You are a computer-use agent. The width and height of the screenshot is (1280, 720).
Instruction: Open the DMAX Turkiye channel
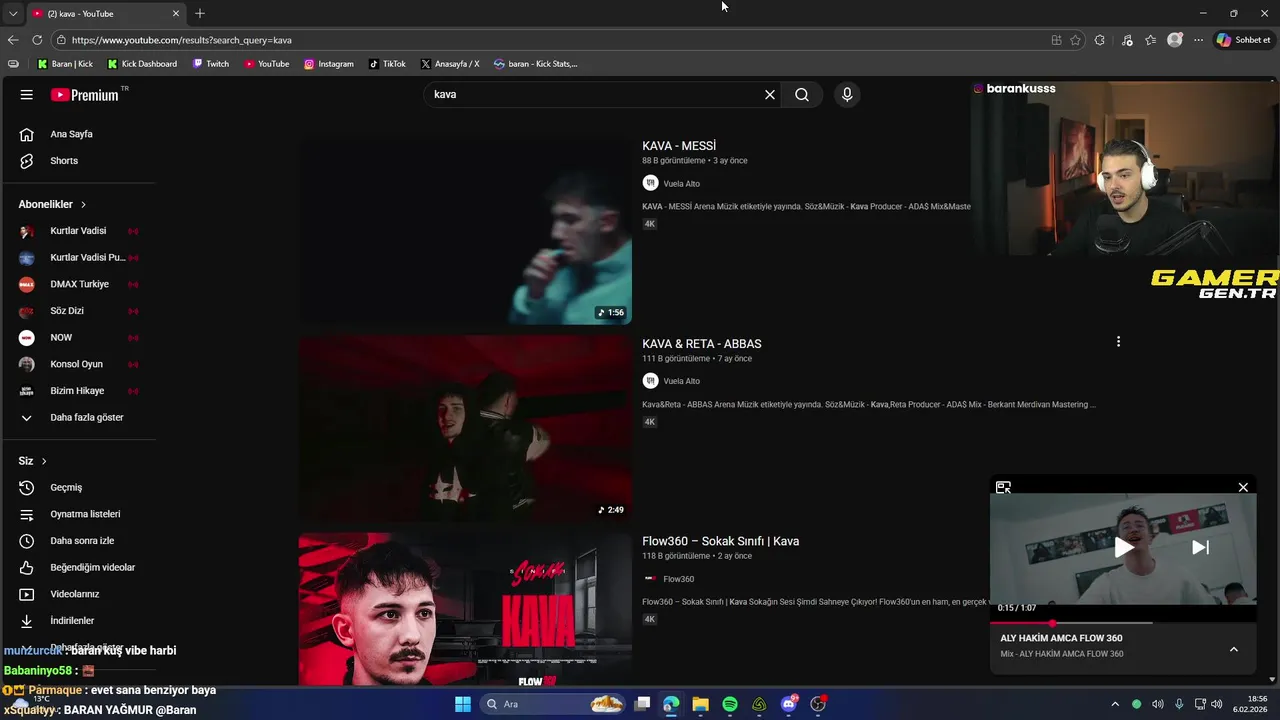click(x=80, y=284)
